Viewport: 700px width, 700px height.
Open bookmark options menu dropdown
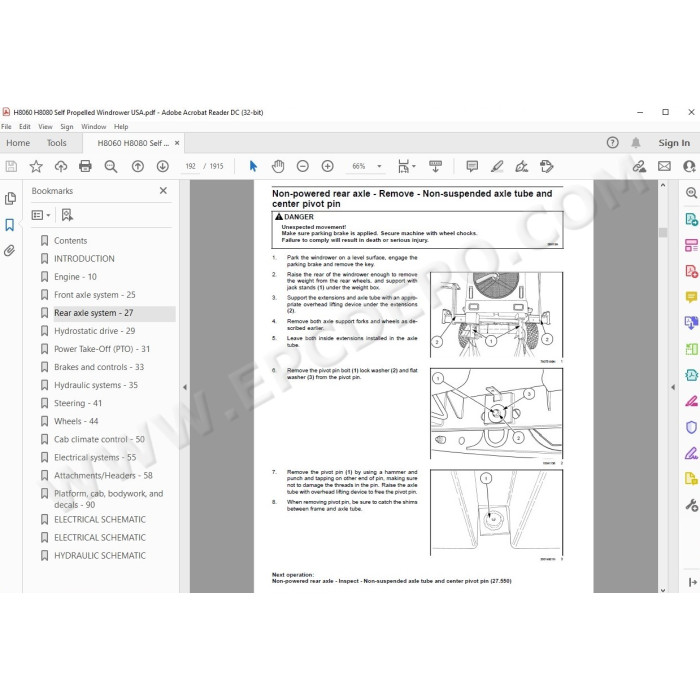41,215
